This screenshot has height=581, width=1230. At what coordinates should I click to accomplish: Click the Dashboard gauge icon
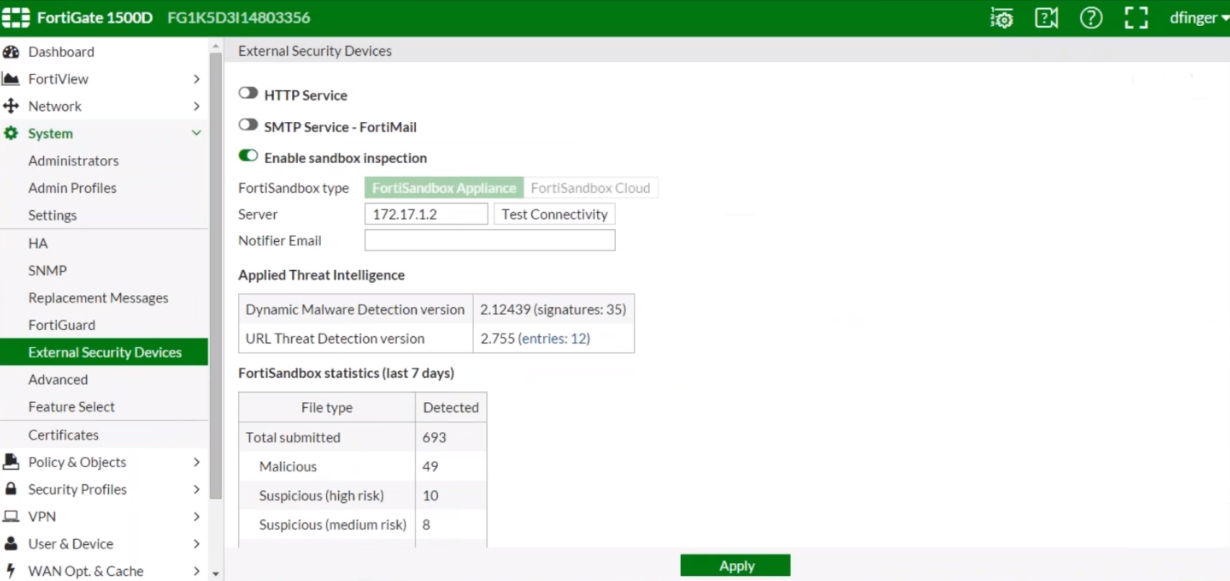[11, 52]
